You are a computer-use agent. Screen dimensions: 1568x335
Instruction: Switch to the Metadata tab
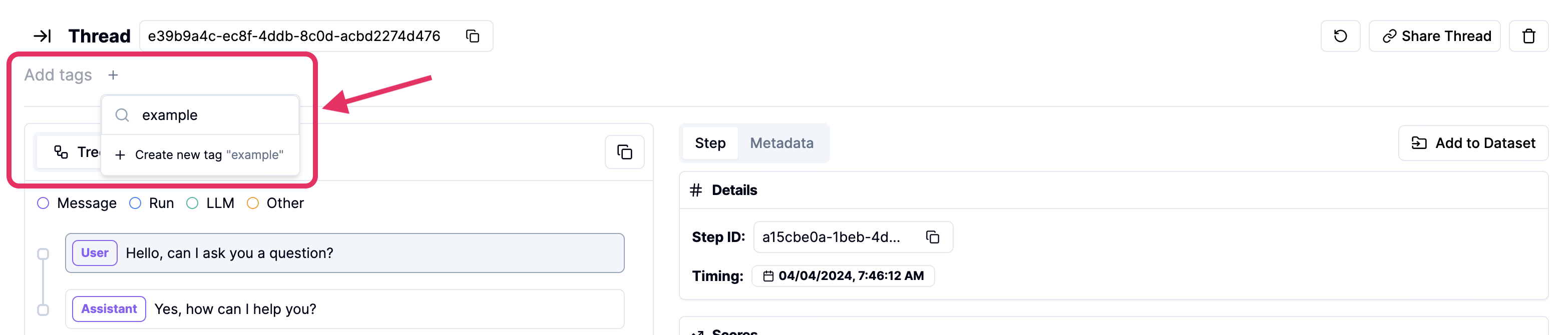click(x=782, y=143)
